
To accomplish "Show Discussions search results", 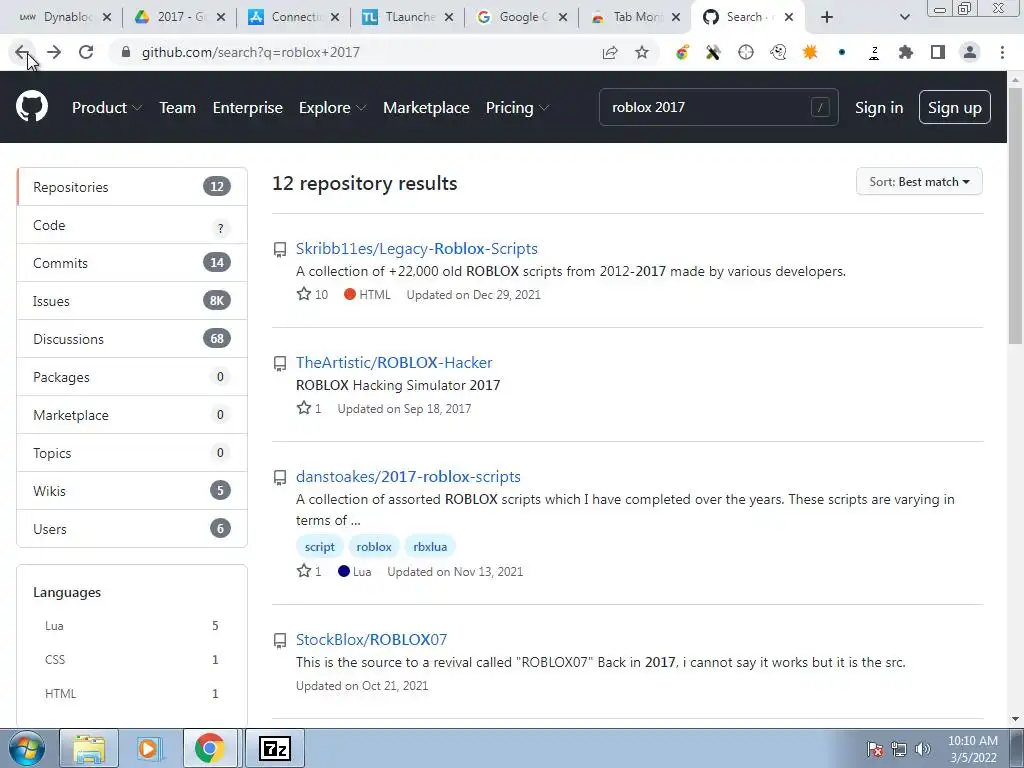I will point(132,339).
